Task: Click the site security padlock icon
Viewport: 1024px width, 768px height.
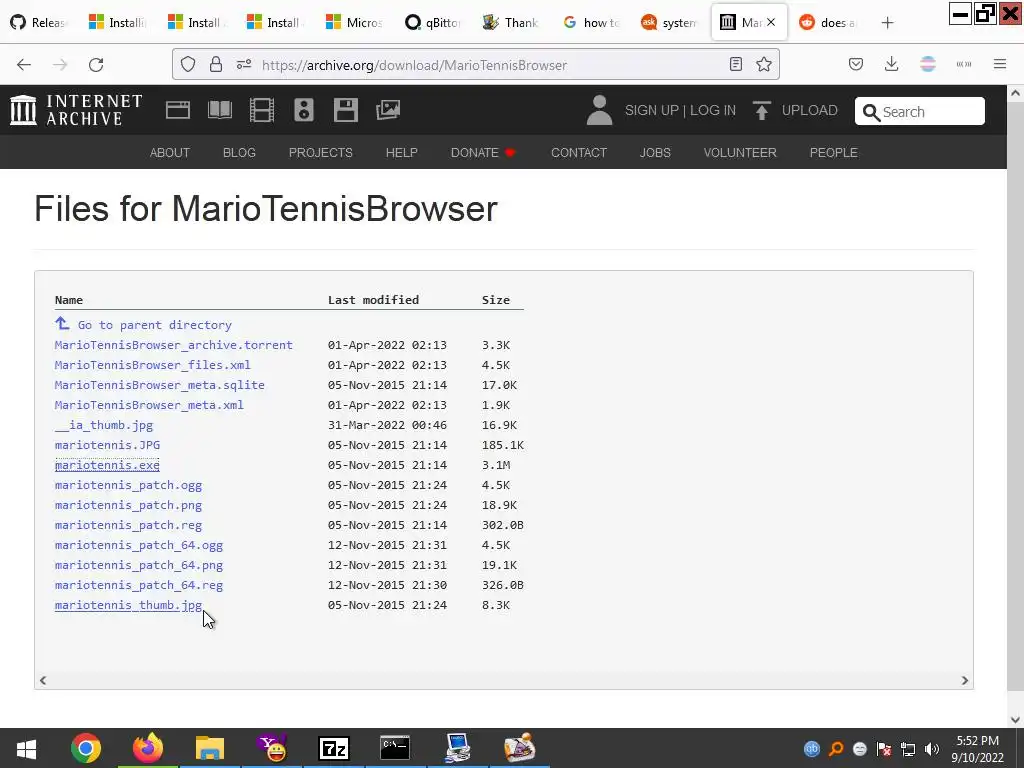Action: pos(216,64)
